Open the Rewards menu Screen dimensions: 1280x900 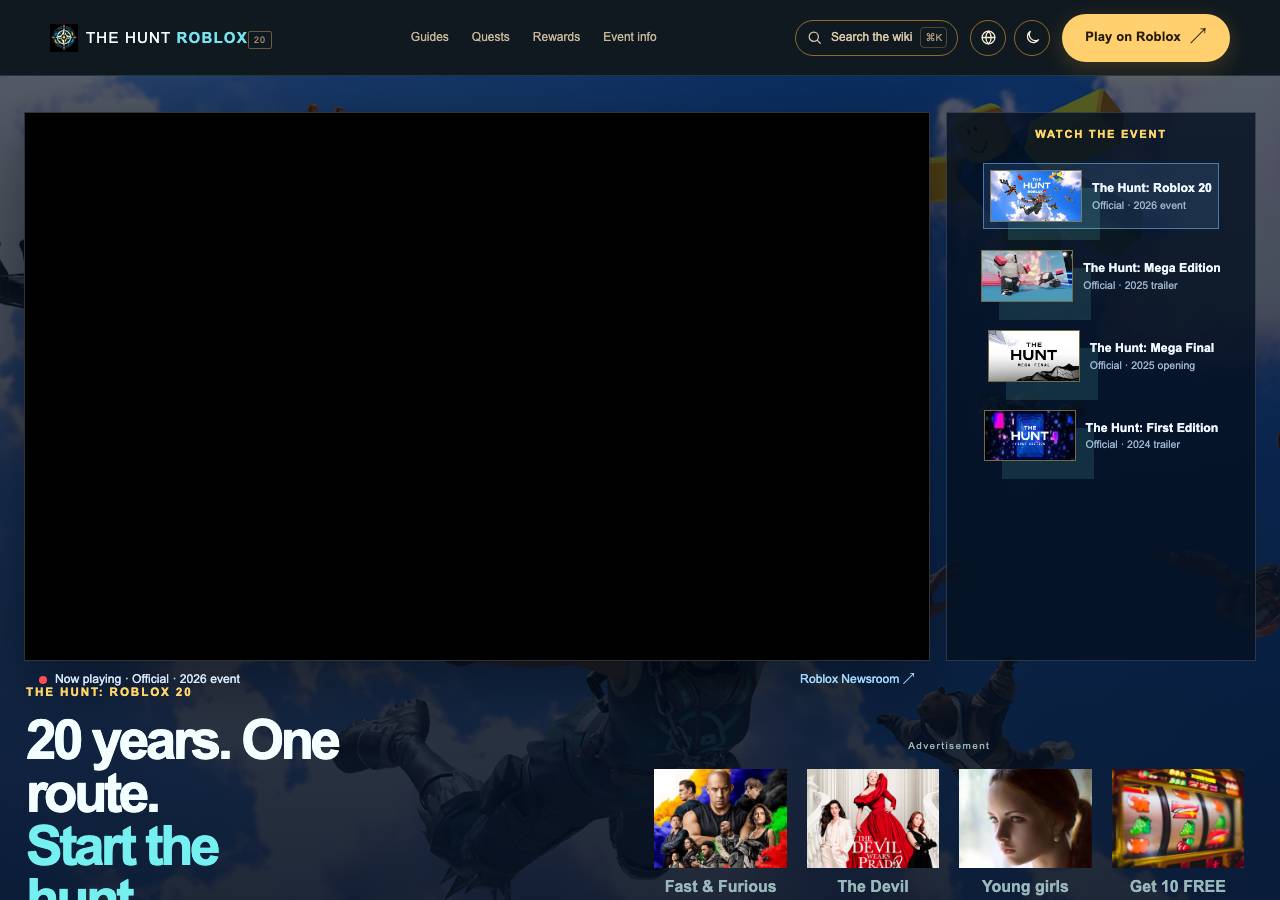556,37
